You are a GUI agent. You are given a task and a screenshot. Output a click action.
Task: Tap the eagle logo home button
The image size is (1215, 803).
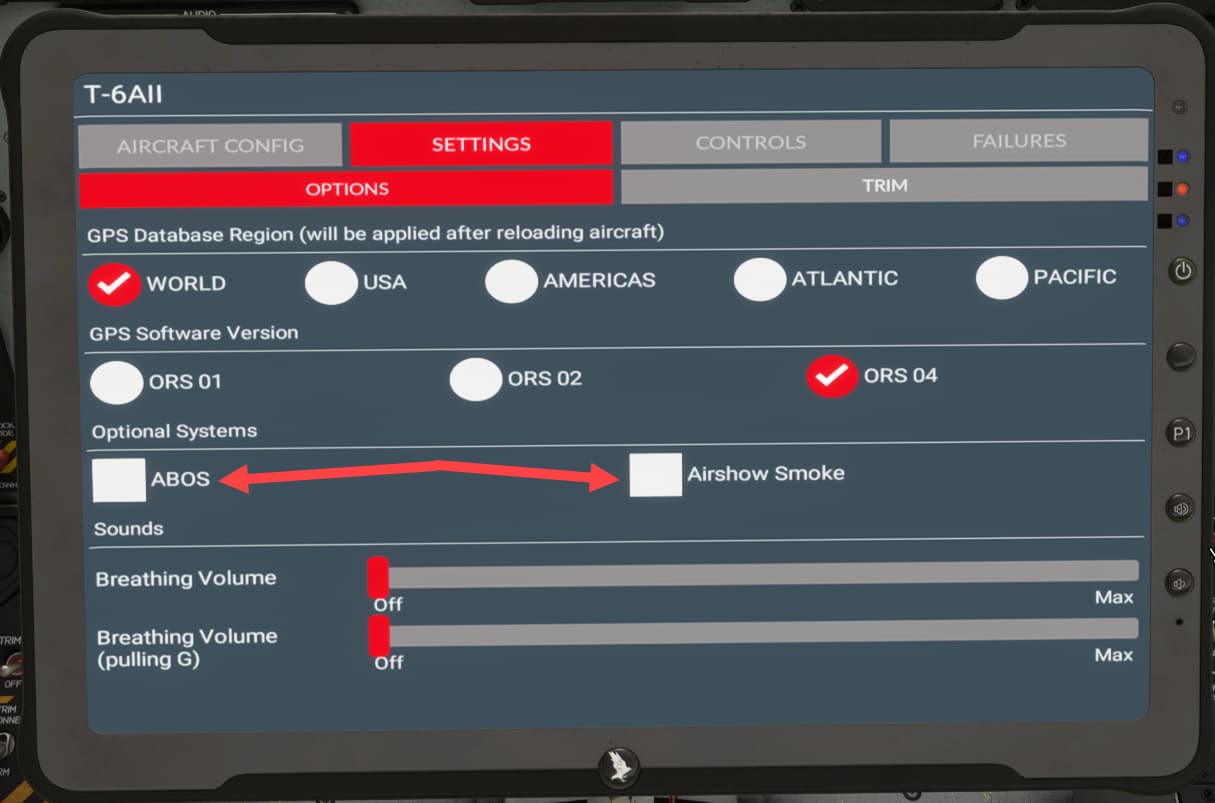(617, 768)
